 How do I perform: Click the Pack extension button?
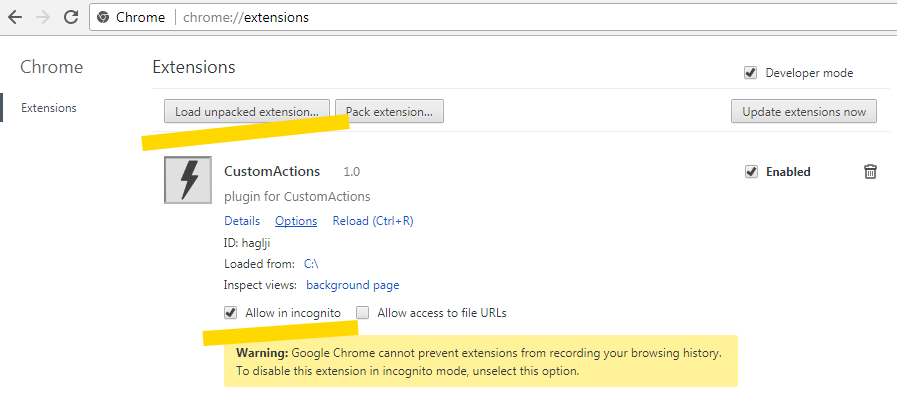click(389, 111)
